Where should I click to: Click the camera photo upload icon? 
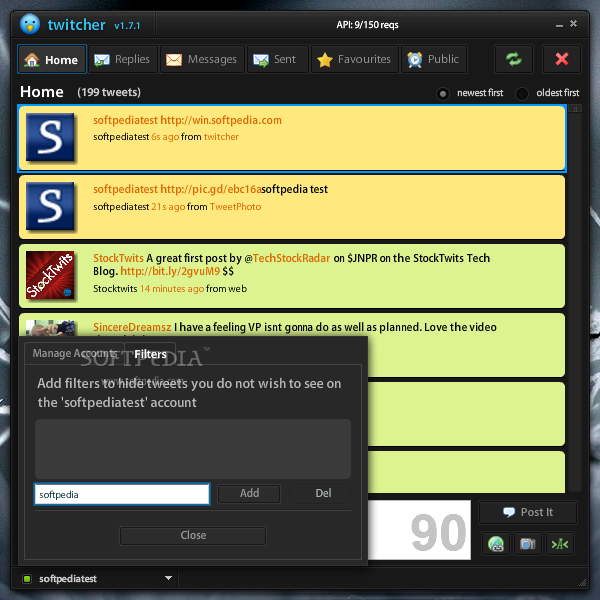point(528,543)
